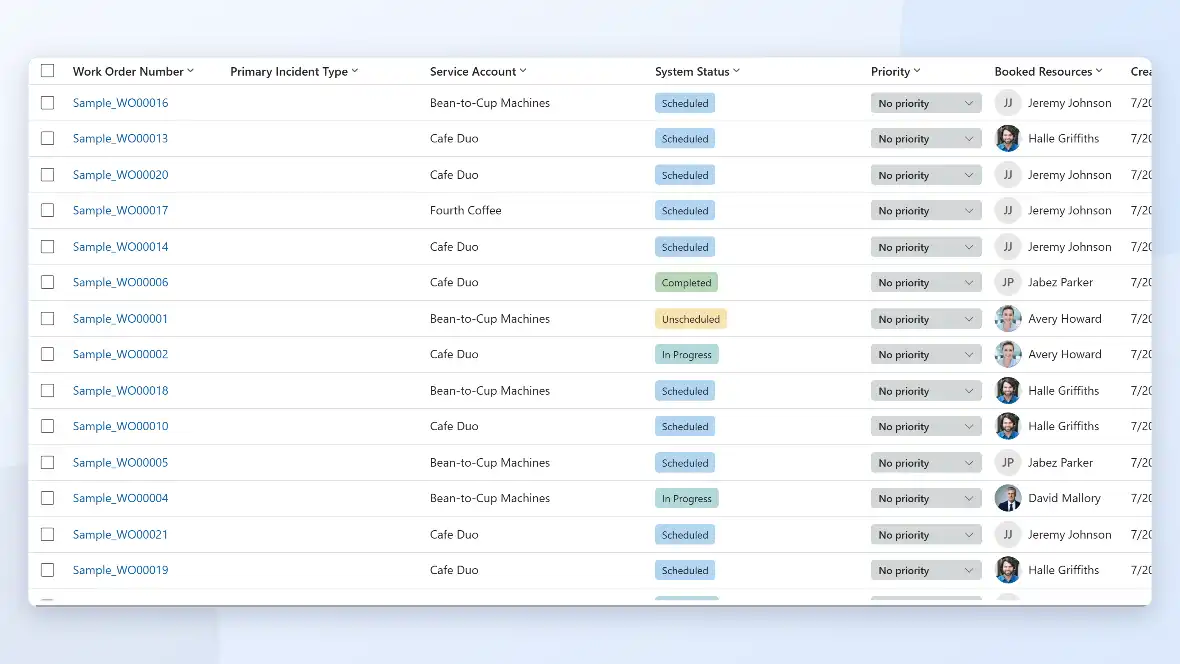The width and height of the screenshot is (1180, 664).
Task: Click the JJ avatar on Sample_WO00021 row
Action: click(1008, 535)
